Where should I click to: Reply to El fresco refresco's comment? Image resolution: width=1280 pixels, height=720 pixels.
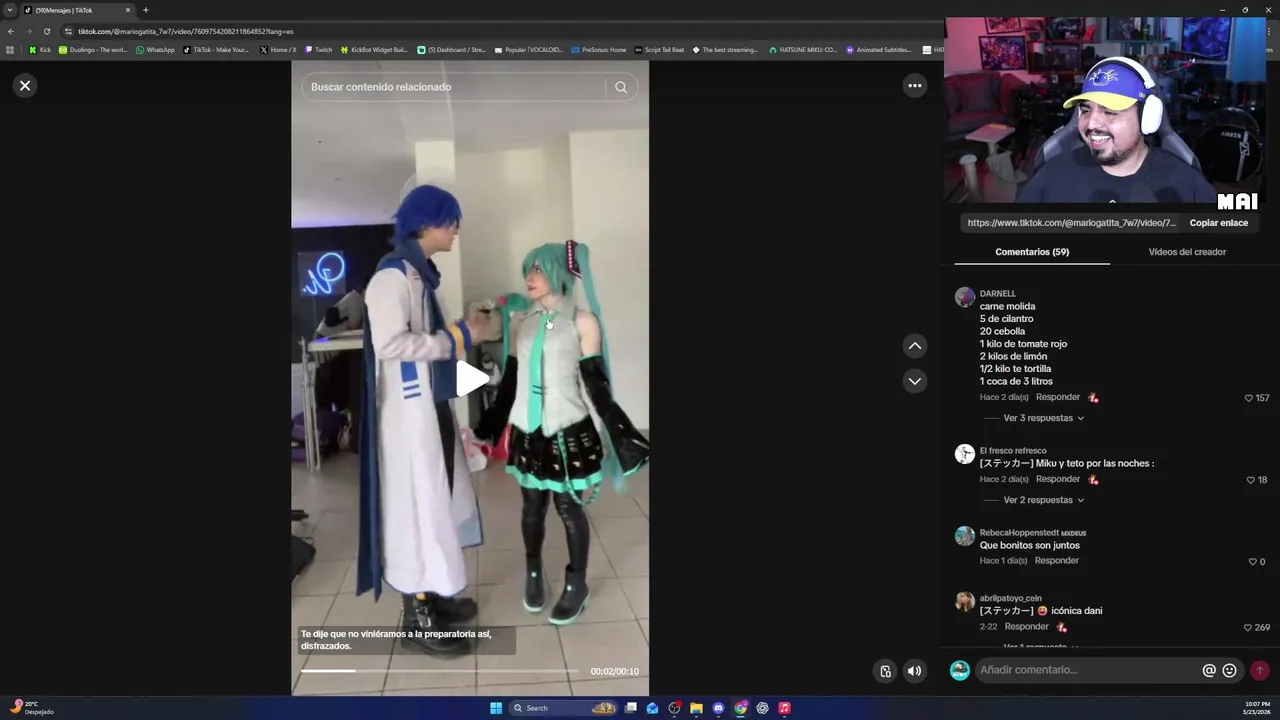tap(1058, 479)
